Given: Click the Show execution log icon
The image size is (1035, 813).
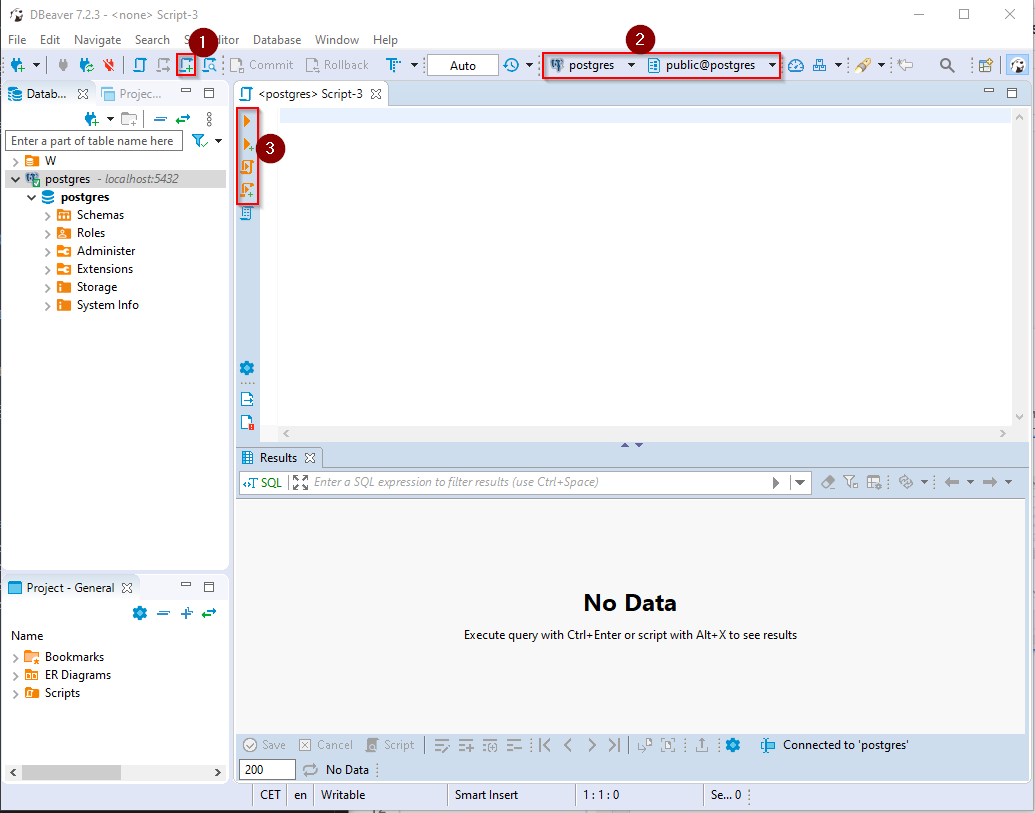Looking at the screenshot, I should [x=247, y=422].
